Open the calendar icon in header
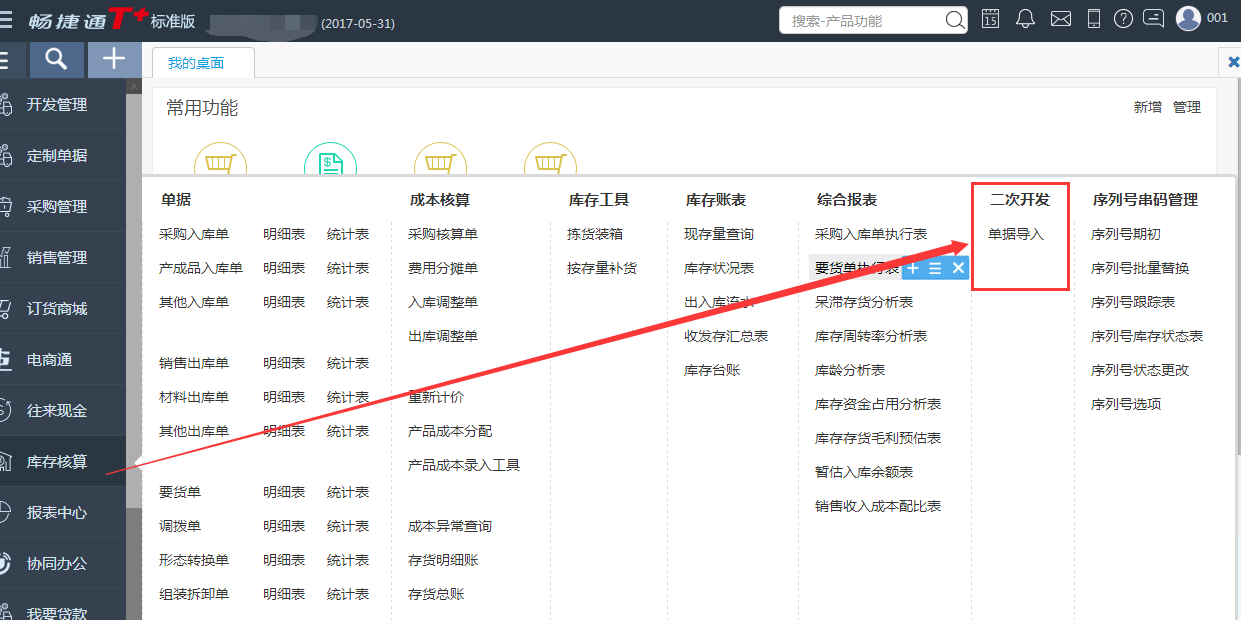 pos(990,19)
